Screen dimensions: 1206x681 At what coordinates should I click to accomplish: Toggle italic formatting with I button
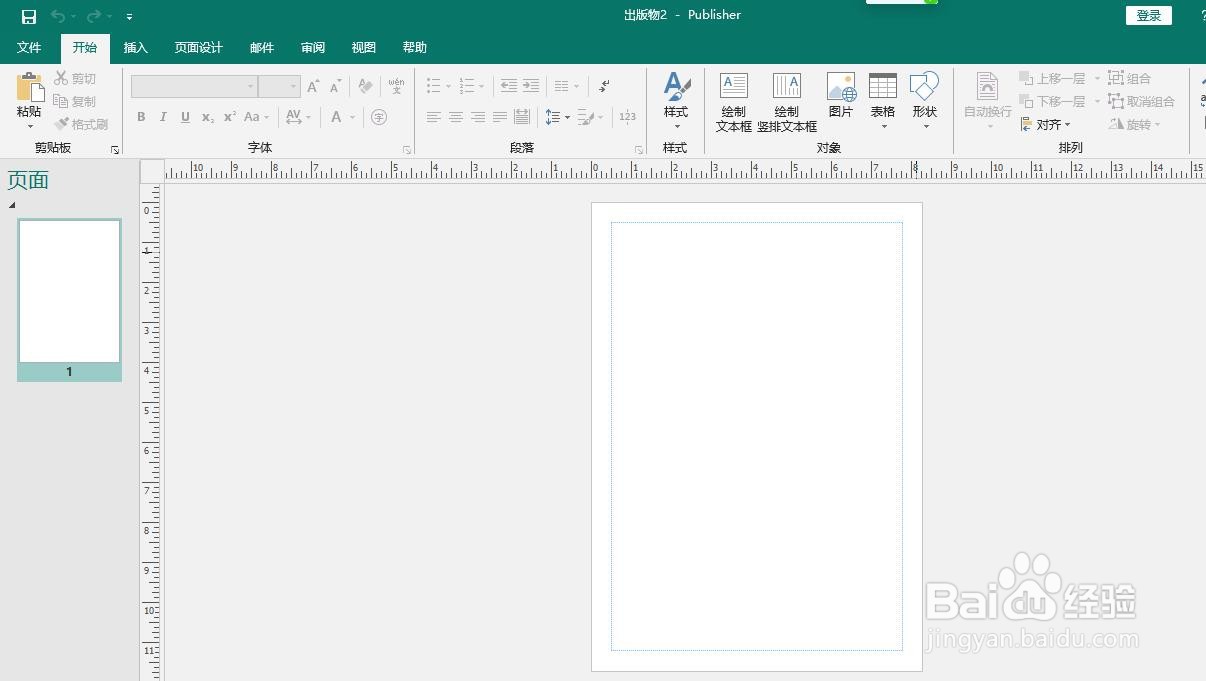tap(163, 117)
